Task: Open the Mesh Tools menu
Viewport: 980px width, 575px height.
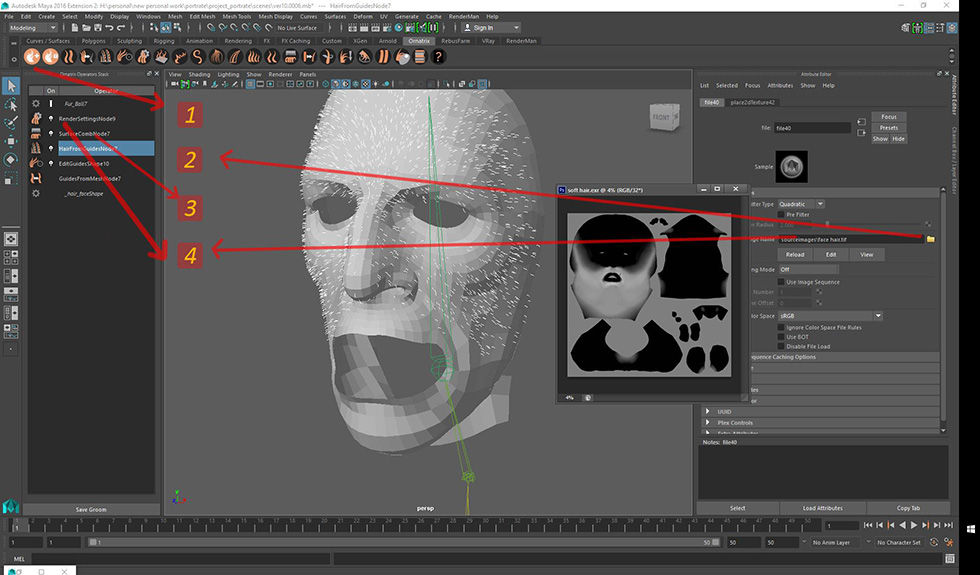Action: pos(238,16)
